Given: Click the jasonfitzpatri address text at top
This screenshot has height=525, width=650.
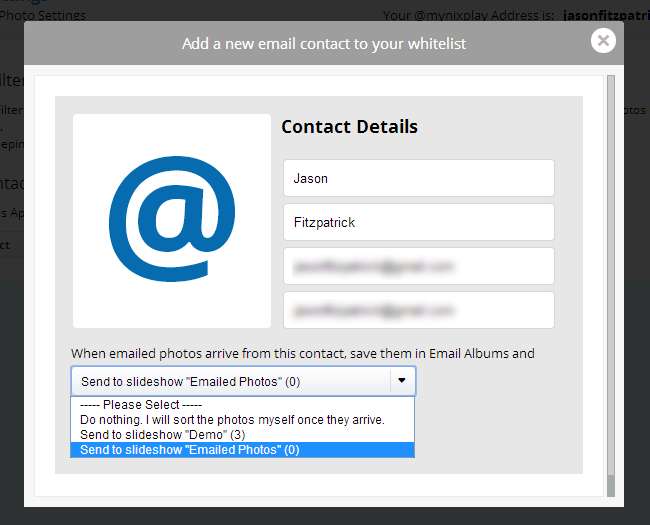Looking at the screenshot, I should [x=606, y=15].
